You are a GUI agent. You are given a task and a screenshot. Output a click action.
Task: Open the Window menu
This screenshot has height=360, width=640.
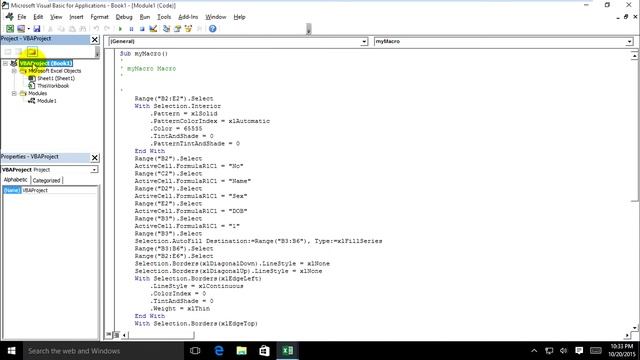pos(216,17)
